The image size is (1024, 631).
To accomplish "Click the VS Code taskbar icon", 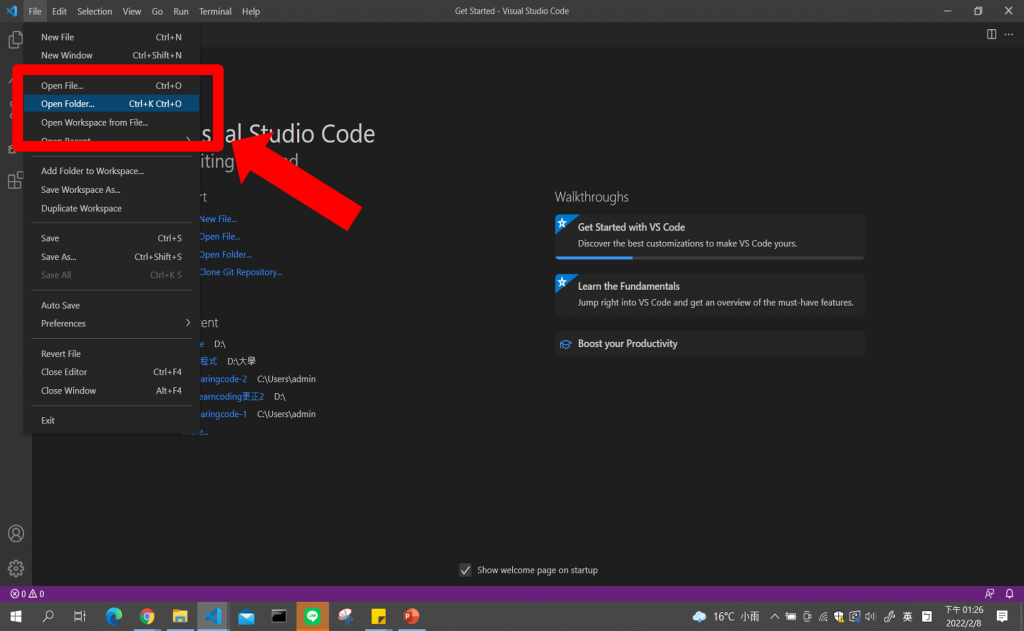I will (213, 616).
